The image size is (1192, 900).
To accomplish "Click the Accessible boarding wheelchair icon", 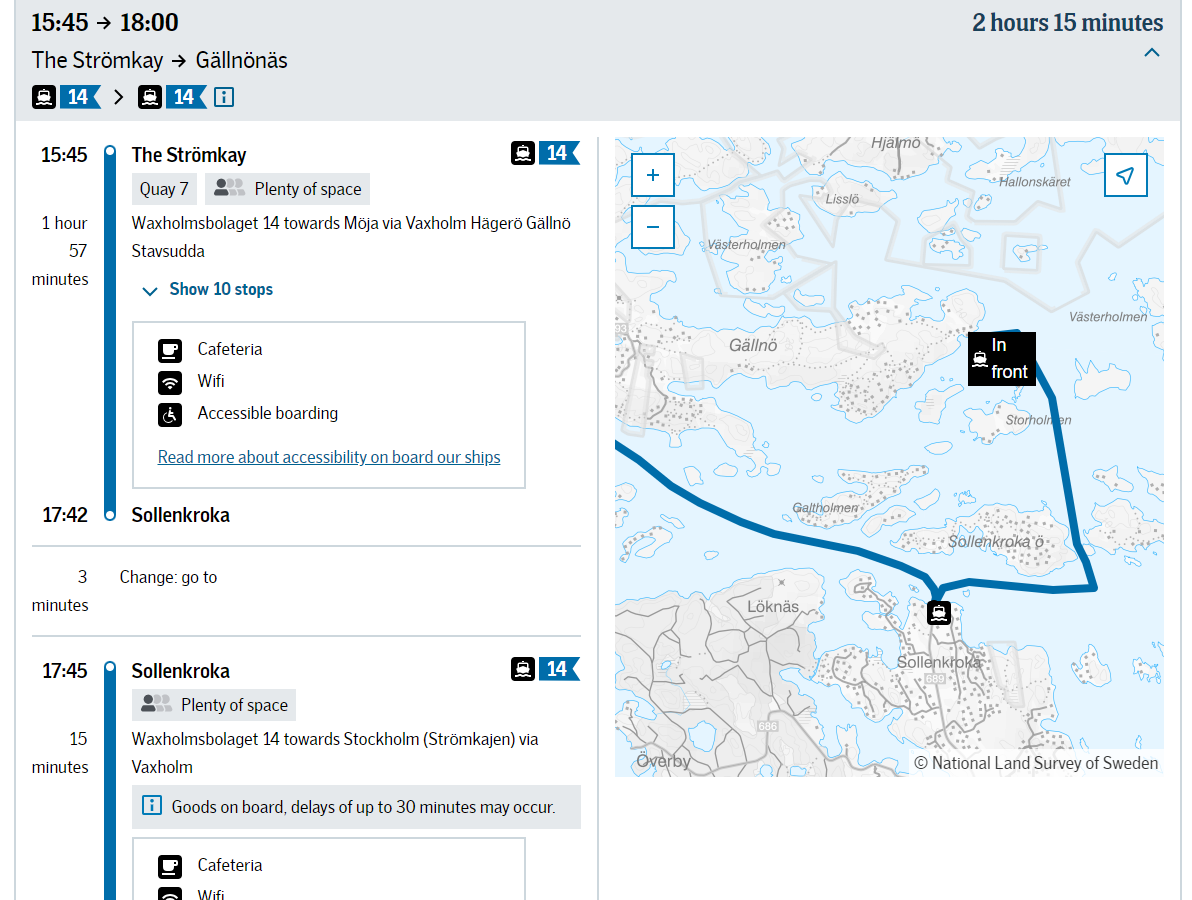I will pyautogui.click(x=170, y=414).
